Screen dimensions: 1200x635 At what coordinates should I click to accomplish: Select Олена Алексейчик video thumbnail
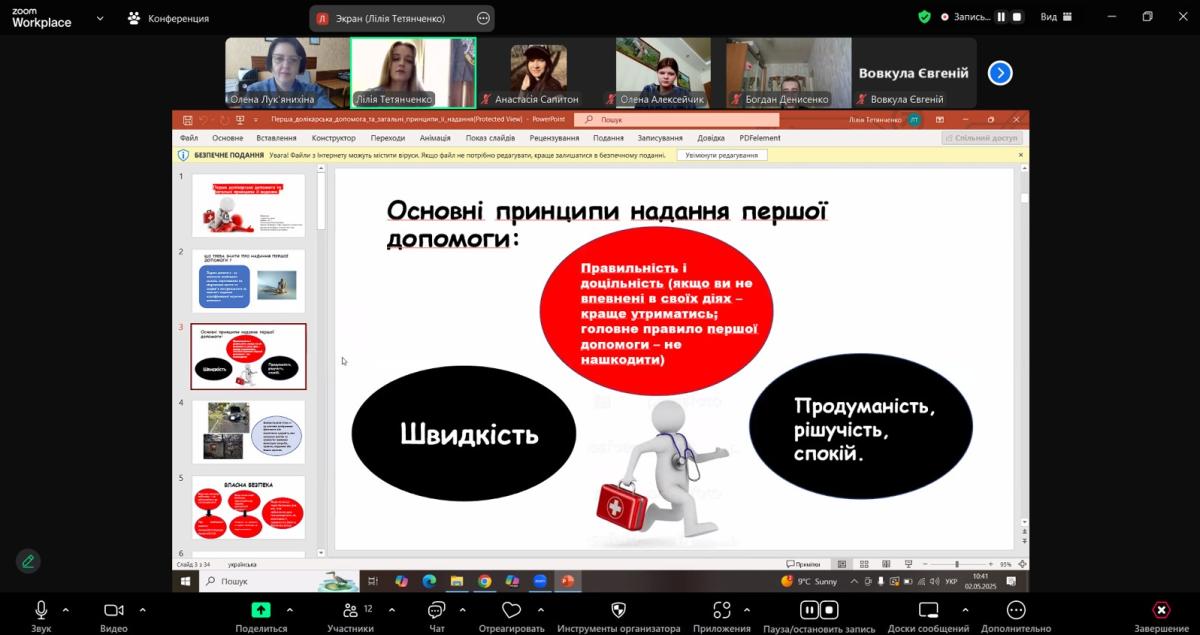click(x=663, y=72)
